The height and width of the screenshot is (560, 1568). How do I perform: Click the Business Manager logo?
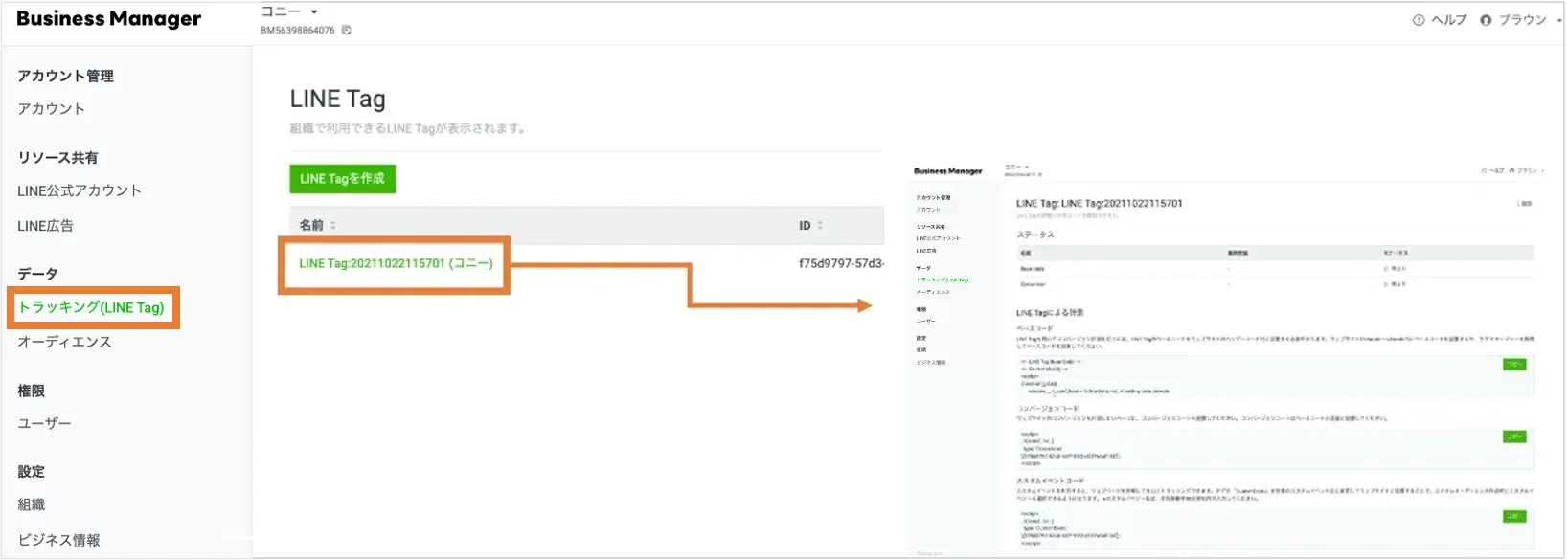click(x=108, y=19)
